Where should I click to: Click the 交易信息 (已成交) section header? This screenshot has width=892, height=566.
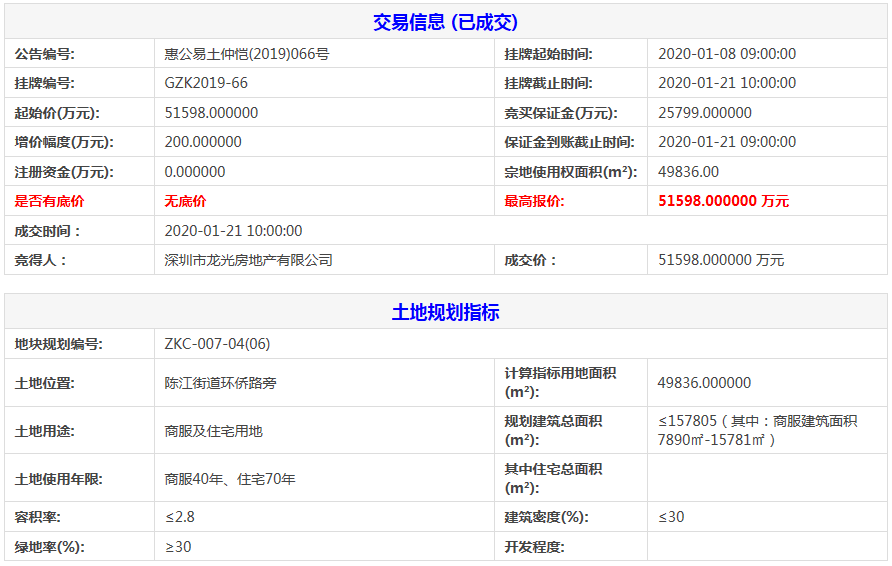[x=445, y=22]
